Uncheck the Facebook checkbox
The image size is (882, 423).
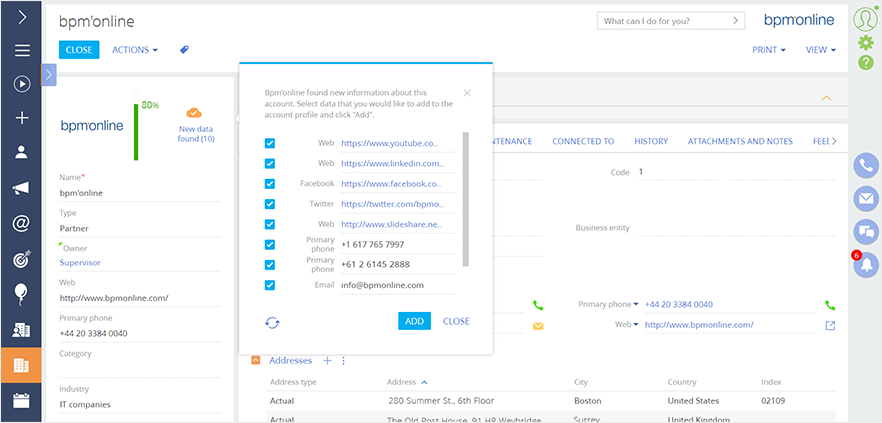click(270, 184)
